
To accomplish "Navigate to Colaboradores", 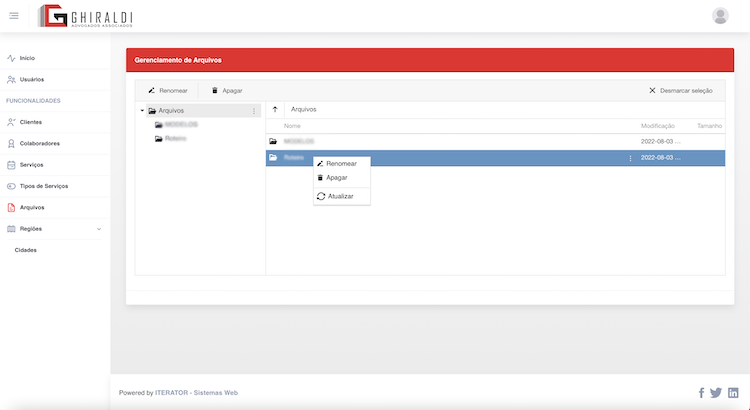I will click(x=40, y=144).
